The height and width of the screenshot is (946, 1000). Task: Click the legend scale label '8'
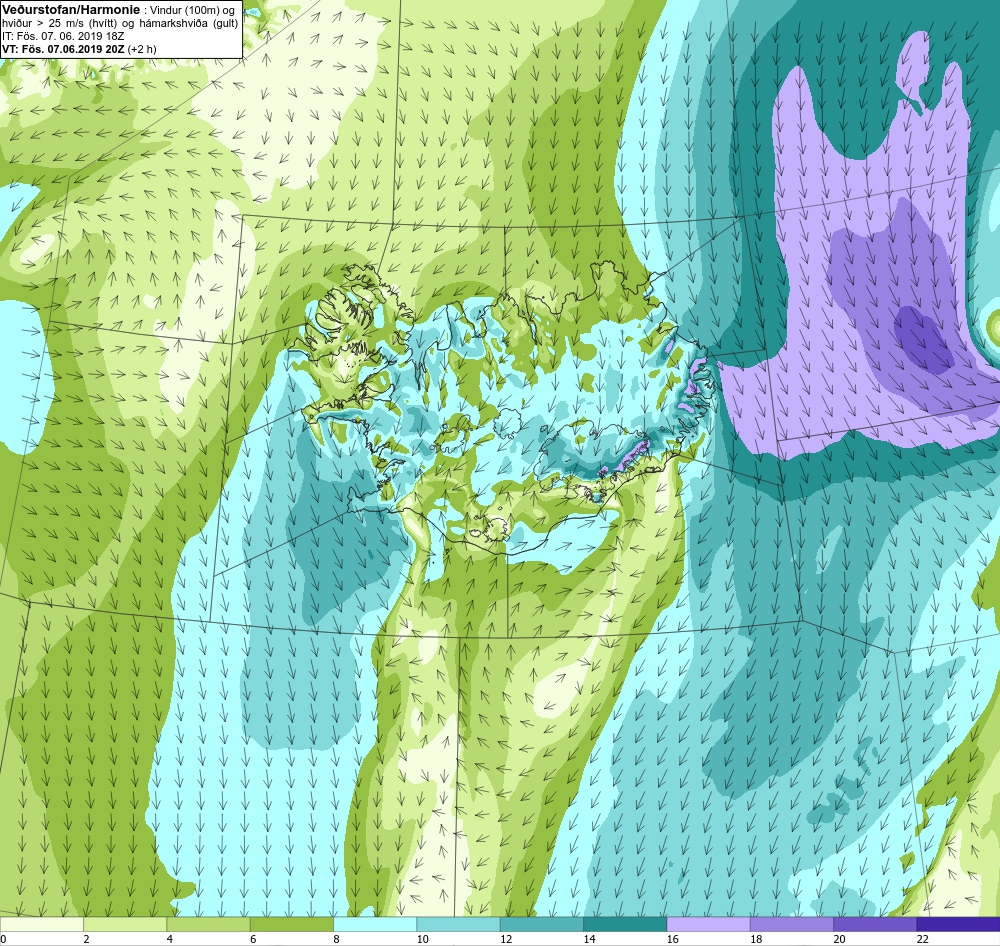point(336,939)
